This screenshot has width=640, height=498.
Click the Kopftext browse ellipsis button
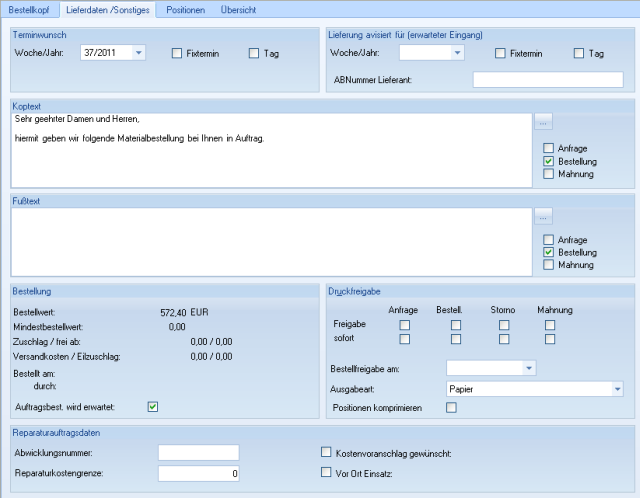pos(543,122)
